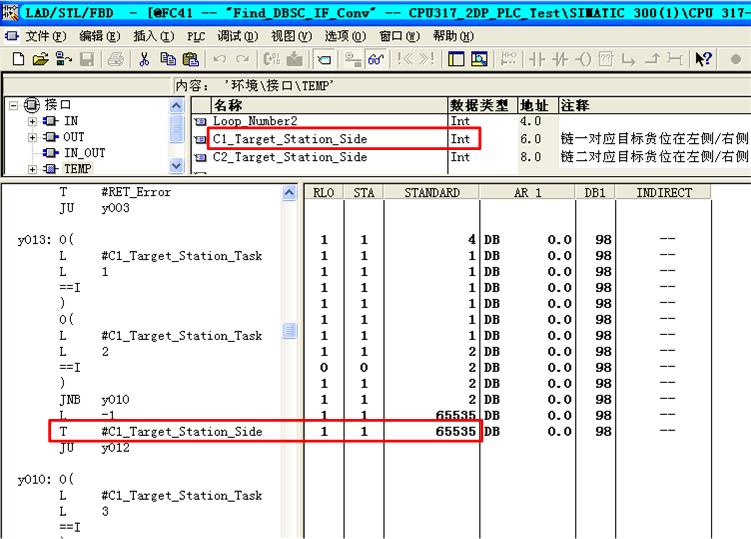Collapse the 接口 root tree node

coord(13,104)
